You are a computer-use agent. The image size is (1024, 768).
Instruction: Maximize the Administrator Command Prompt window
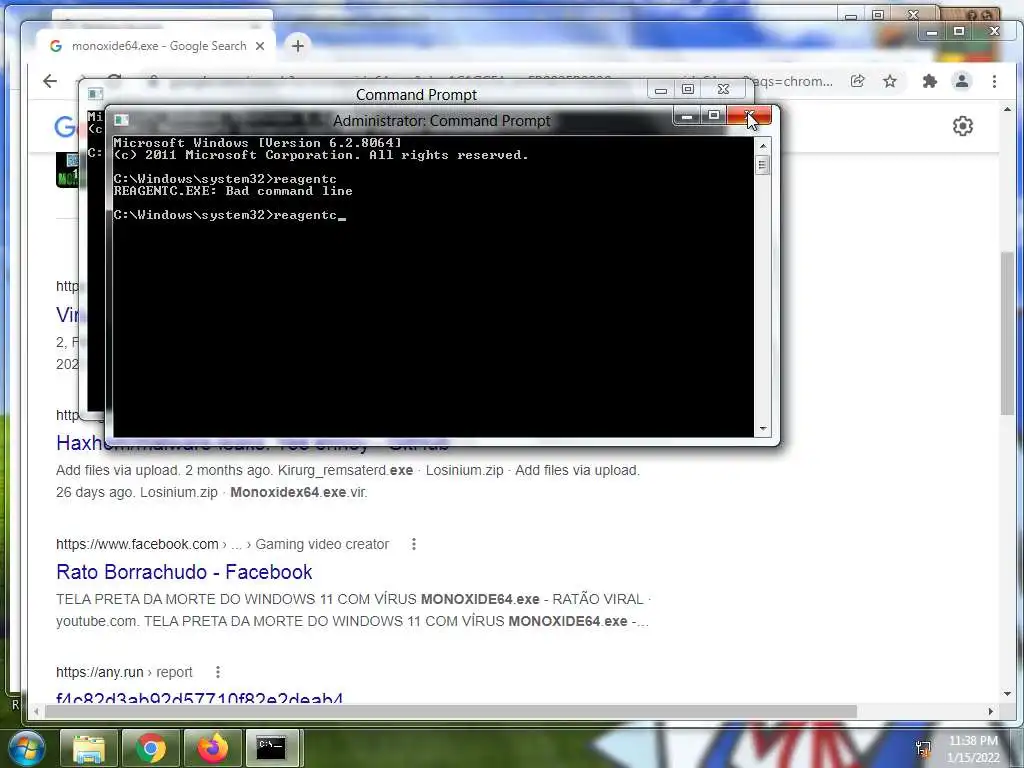714,116
